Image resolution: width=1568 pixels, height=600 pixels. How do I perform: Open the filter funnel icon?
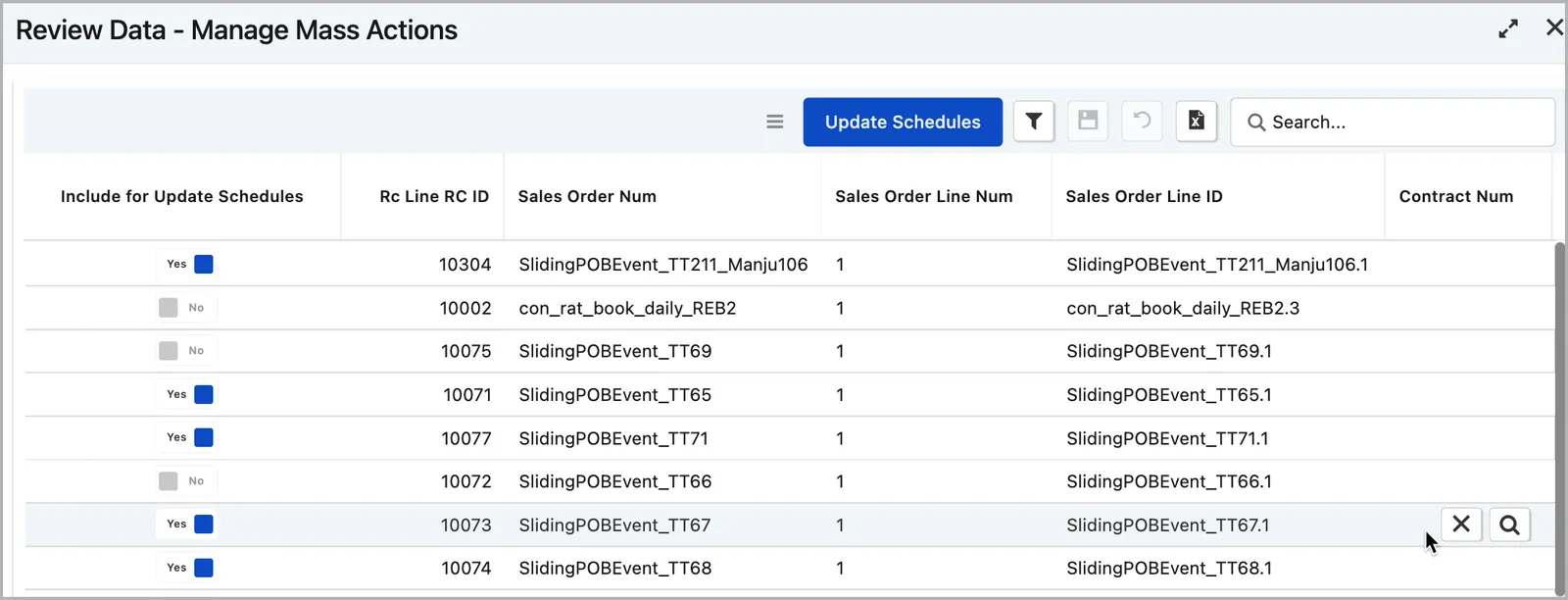point(1033,122)
